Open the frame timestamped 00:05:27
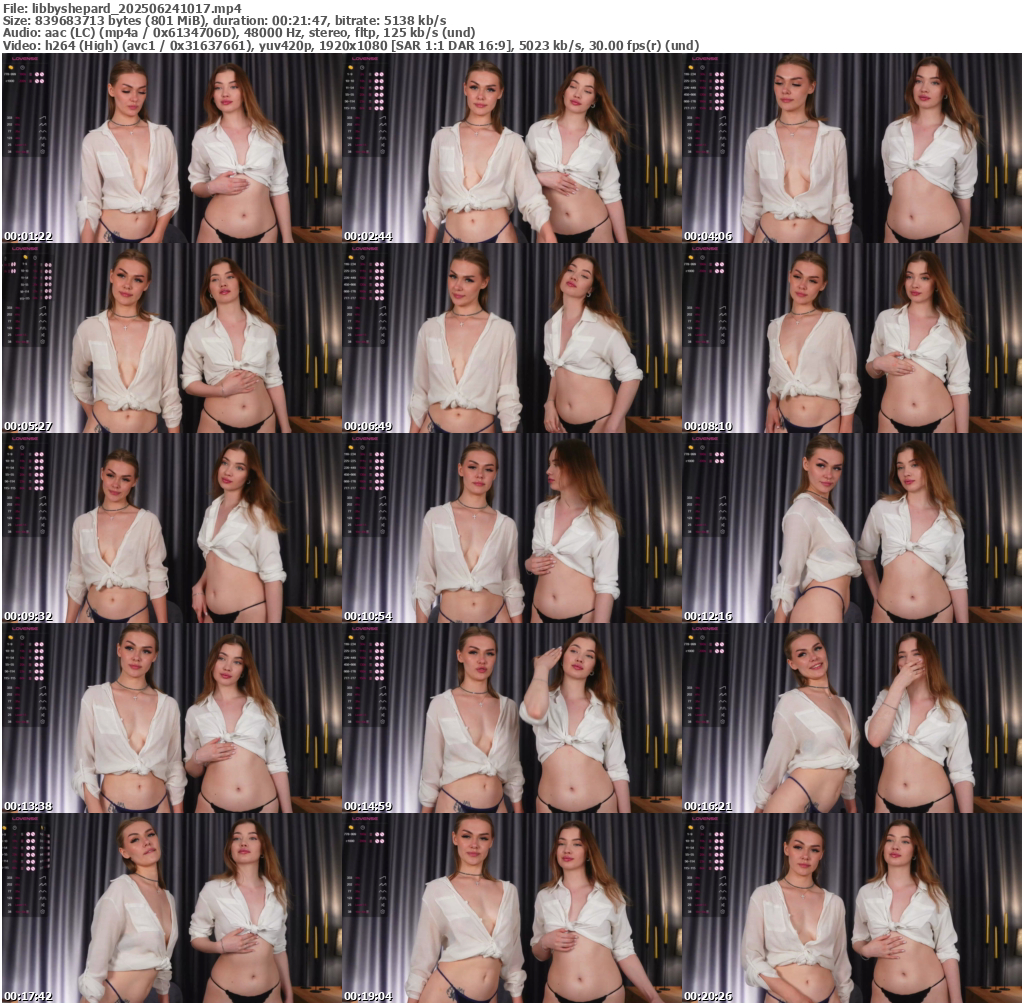The height and width of the screenshot is (1003, 1024). tap(171, 338)
